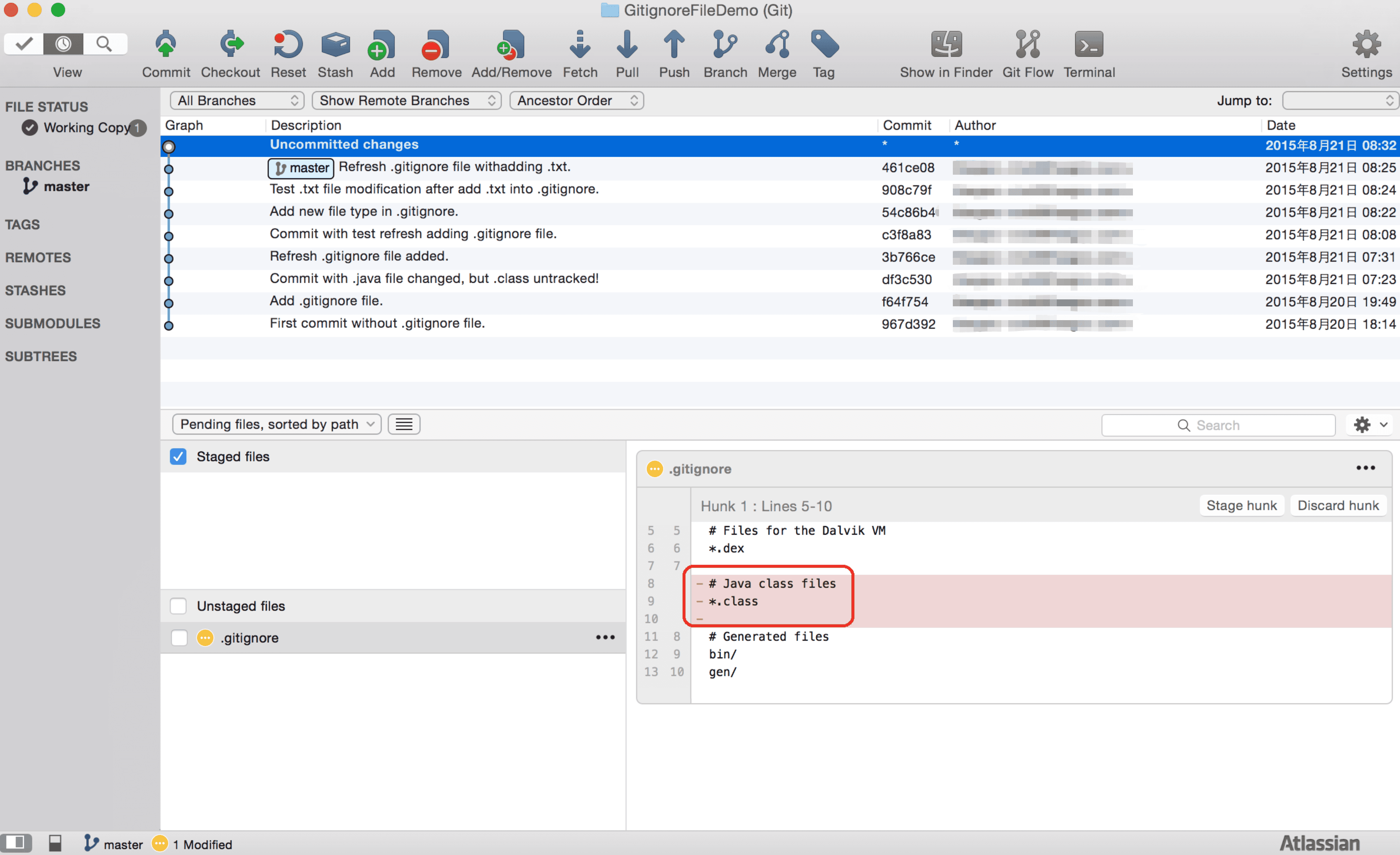Click the master branch label on commit

(x=301, y=168)
